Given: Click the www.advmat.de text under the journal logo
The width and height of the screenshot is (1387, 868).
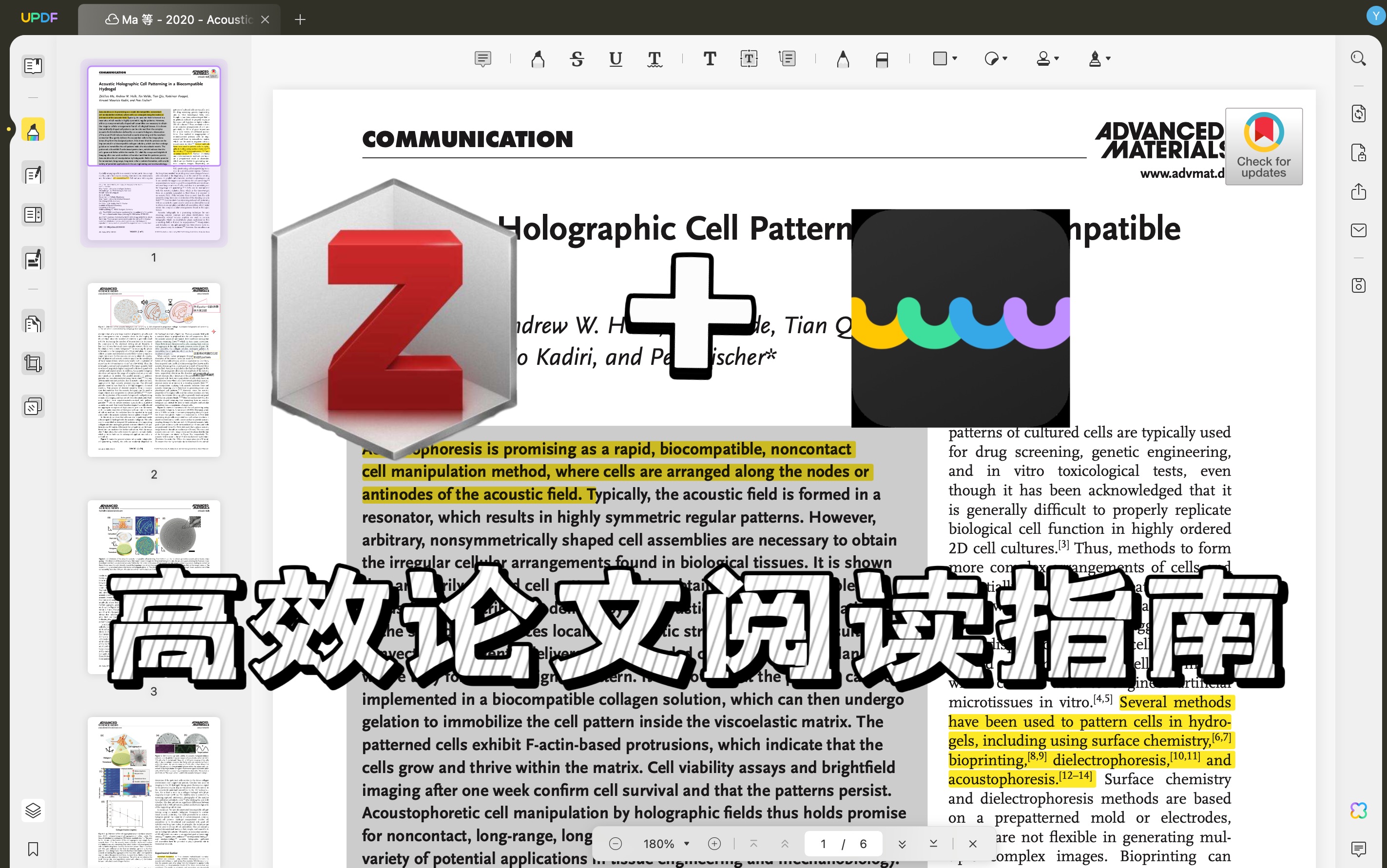Looking at the screenshot, I should click(1182, 173).
